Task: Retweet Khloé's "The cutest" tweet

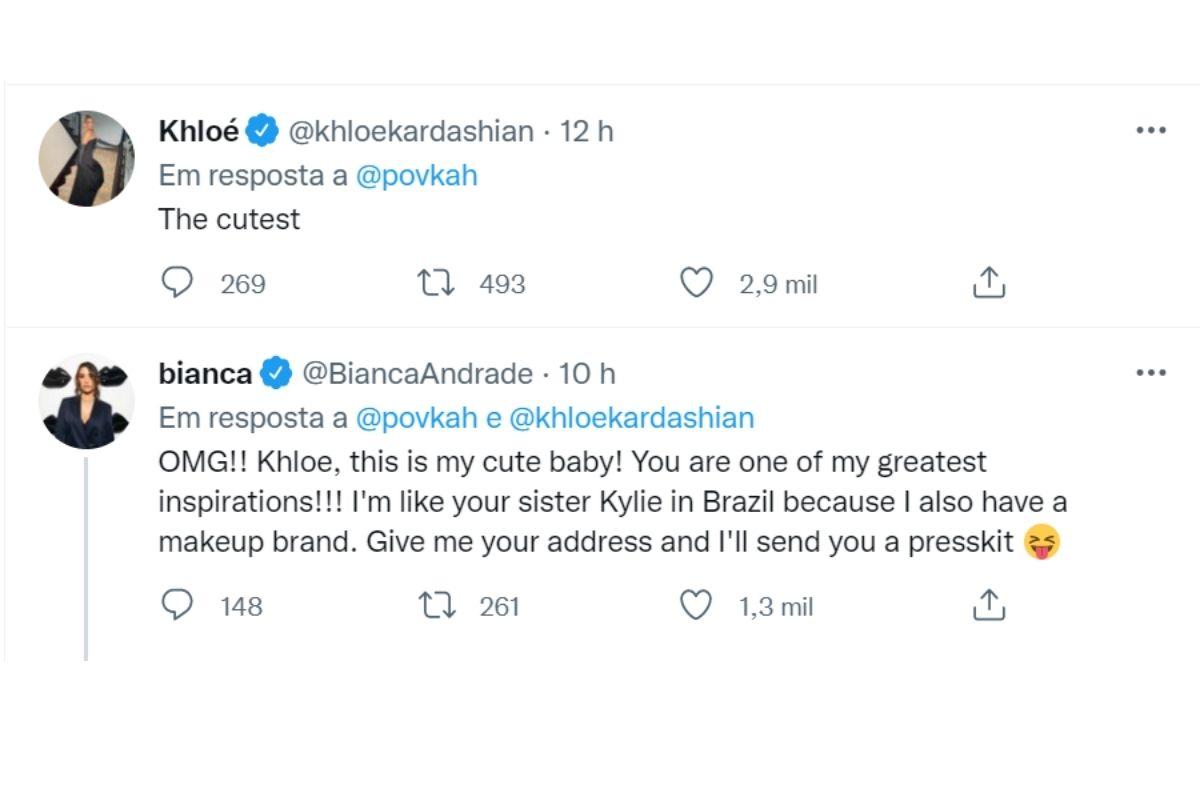Action: point(436,284)
